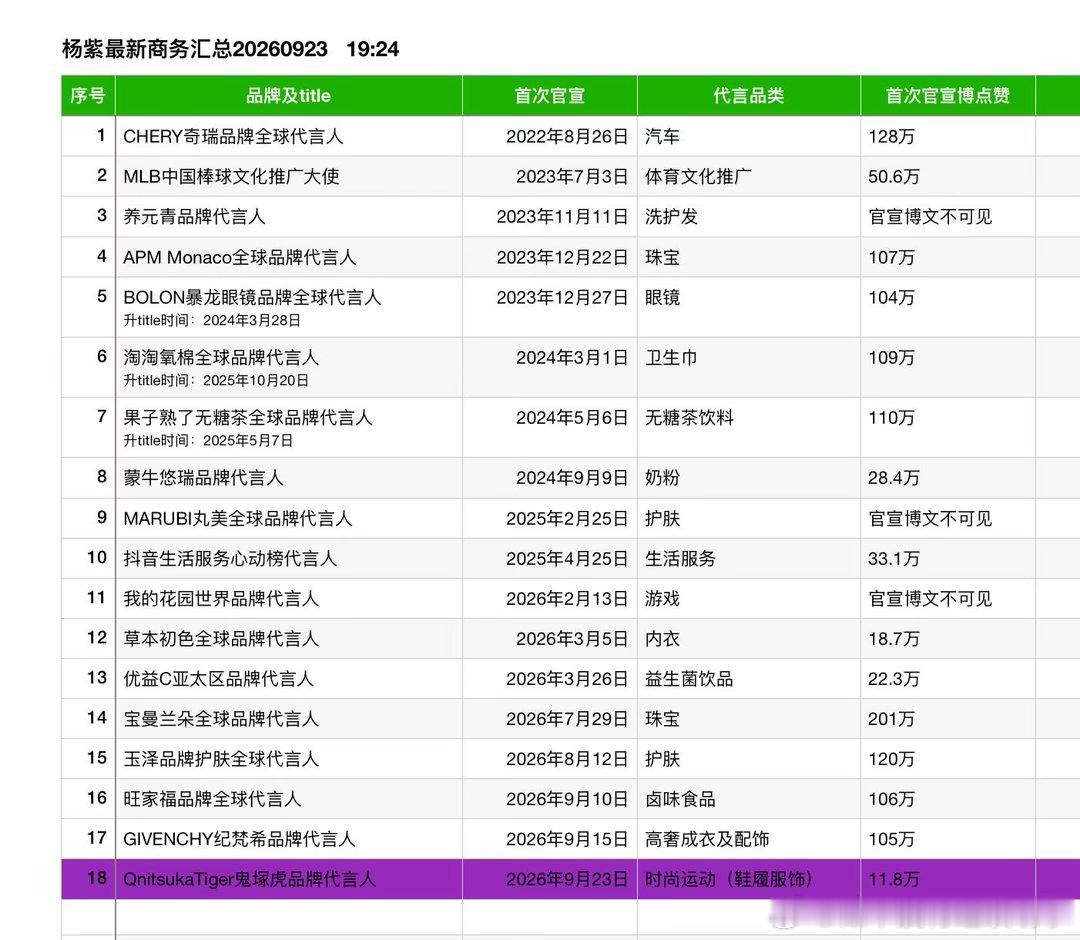The height and width of the screenshot is (940, 1080).
Task: Click the date 2026年7月29日
Action: tap(567, 719)
